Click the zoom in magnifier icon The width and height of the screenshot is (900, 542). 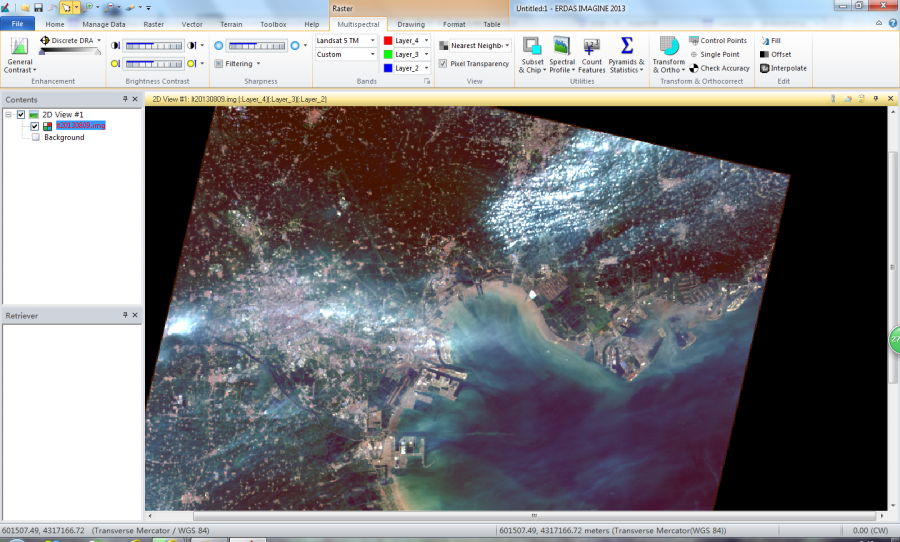tap(89, 7)
